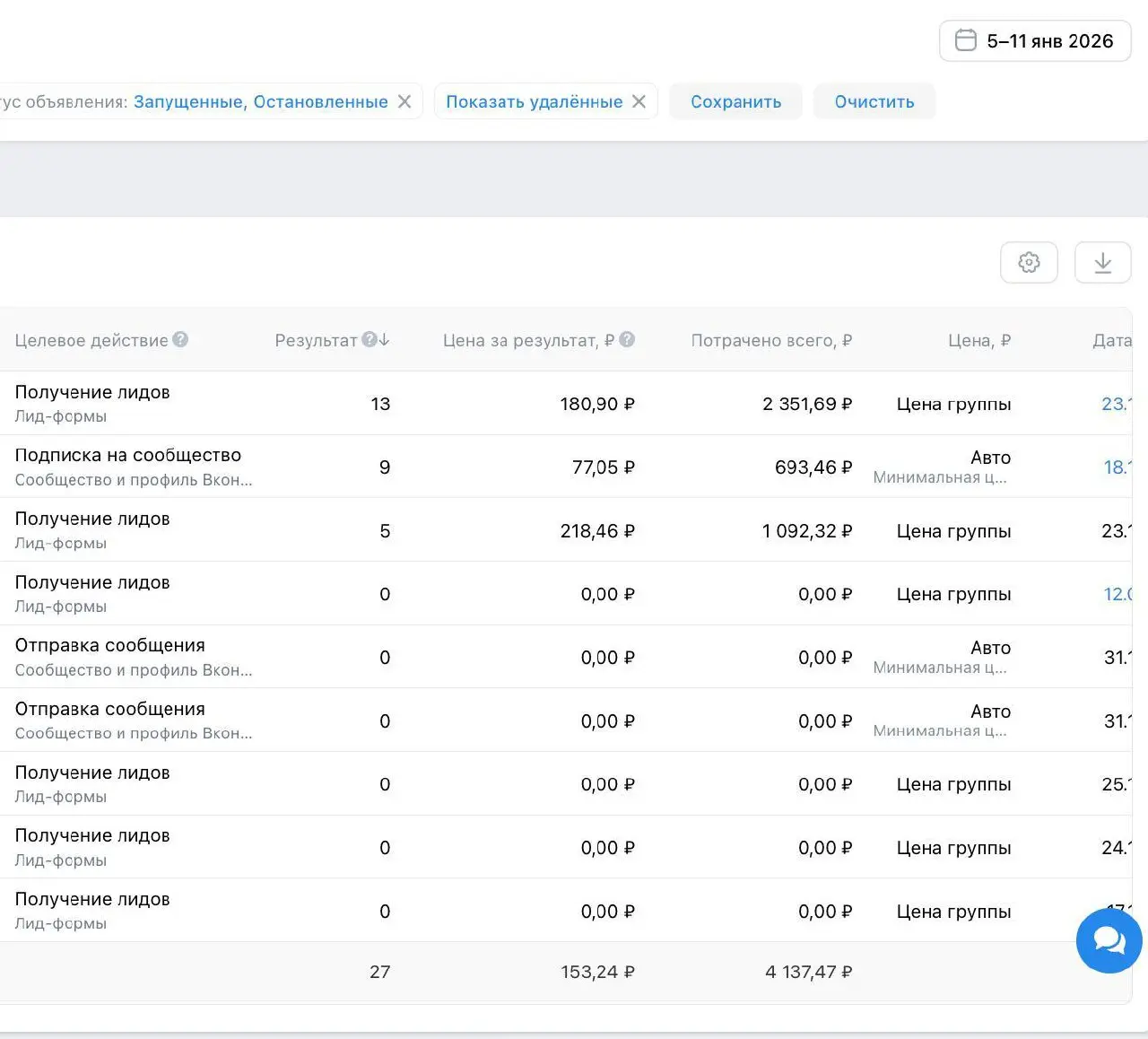Remove the Показать удалённые filter
Image resolution: width=1148 pixels, height=1039 pixels.
point(639,102)
